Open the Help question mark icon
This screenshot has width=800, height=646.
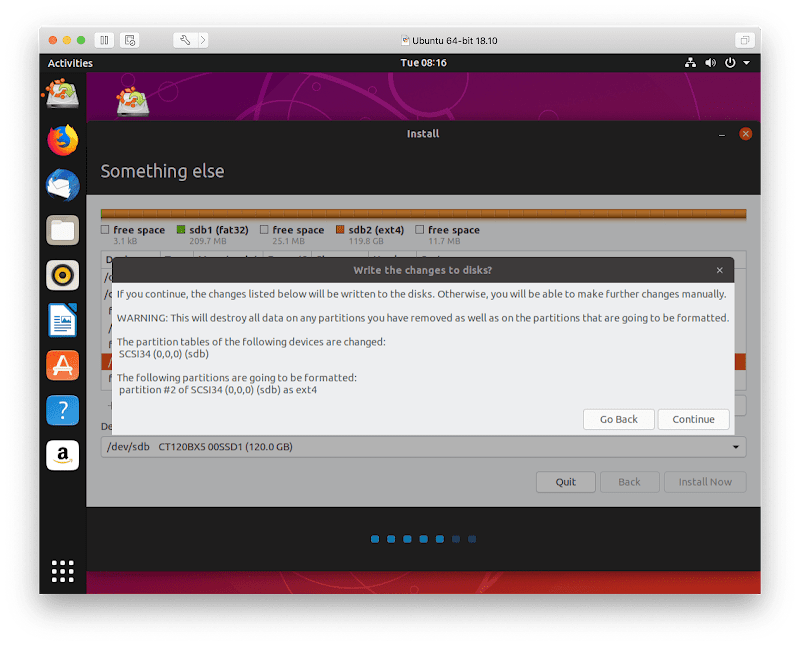point(63,410)
